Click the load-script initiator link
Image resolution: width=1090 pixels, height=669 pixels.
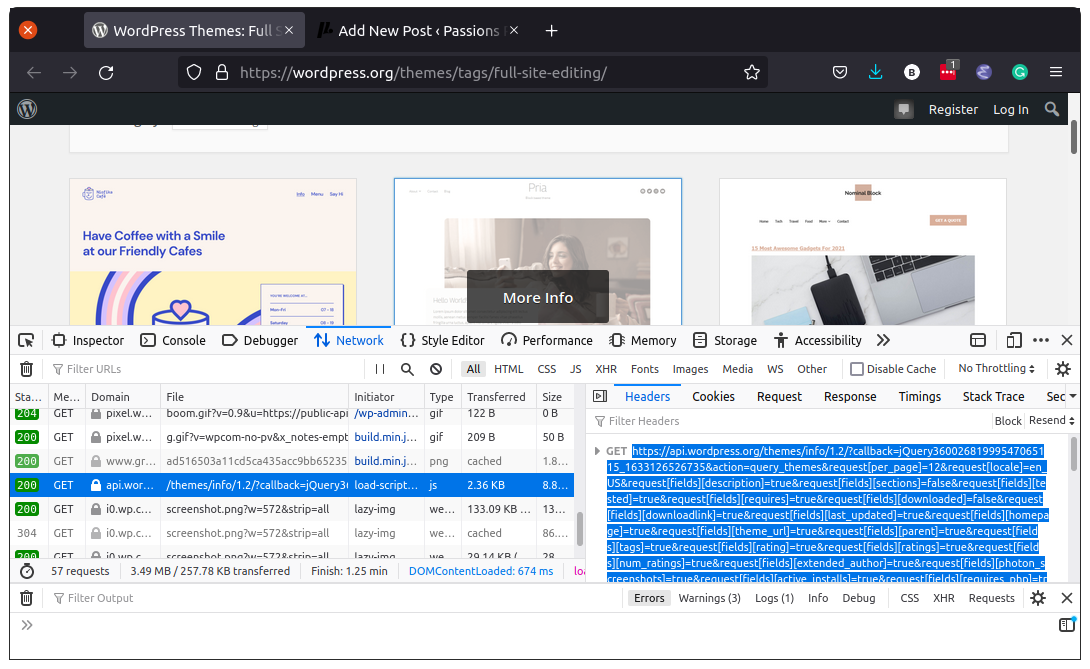tap(386, 485)
